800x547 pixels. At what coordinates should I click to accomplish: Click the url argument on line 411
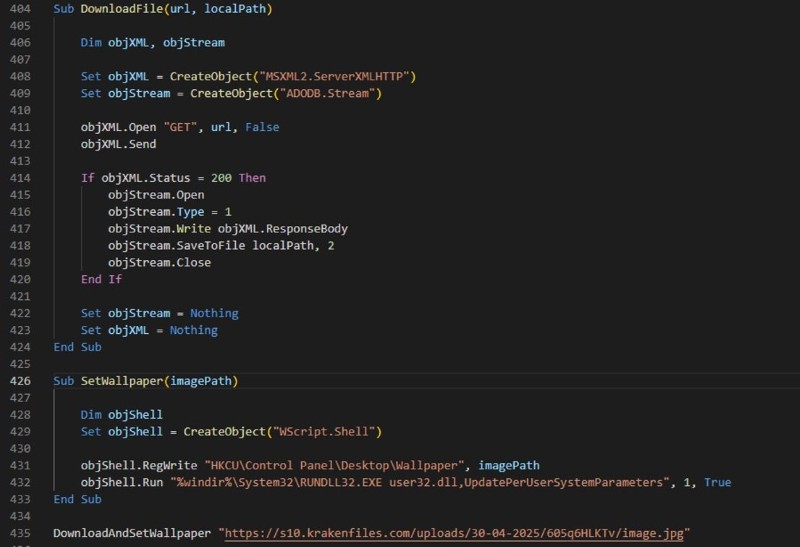pyautogui.click(x=221, y=127)
